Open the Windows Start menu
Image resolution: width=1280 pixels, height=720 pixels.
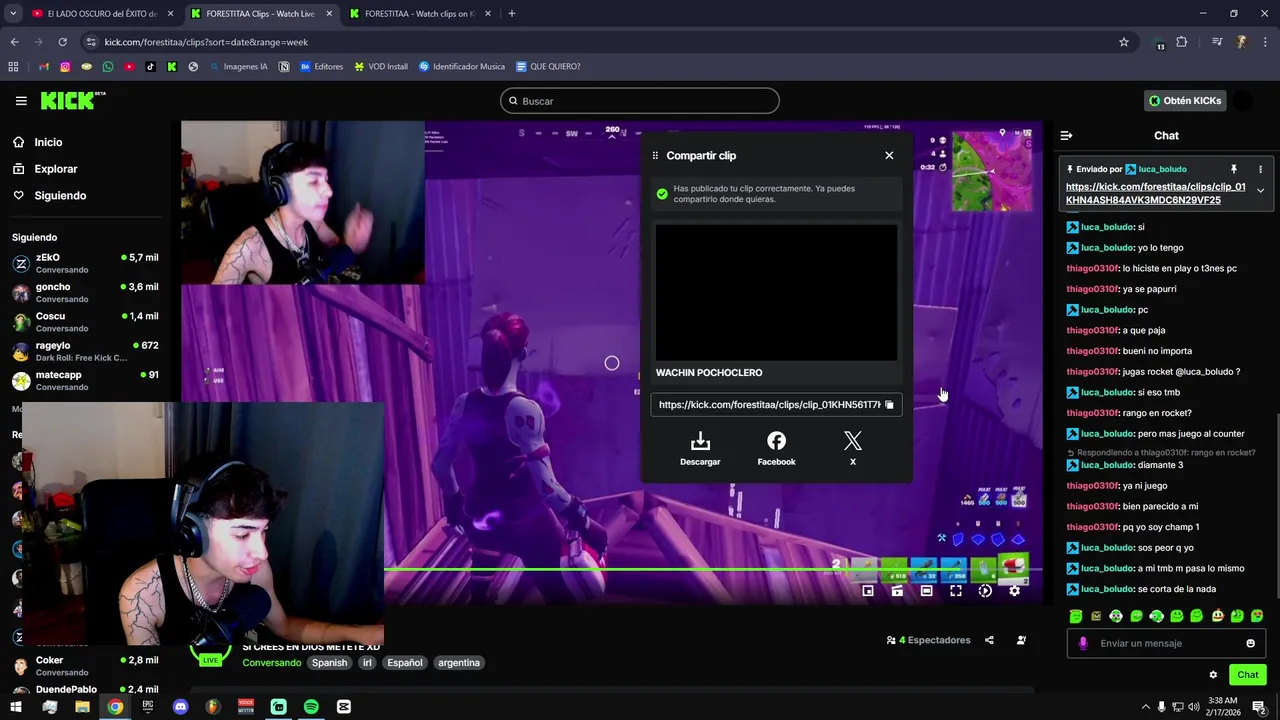[x=15, y=707]
